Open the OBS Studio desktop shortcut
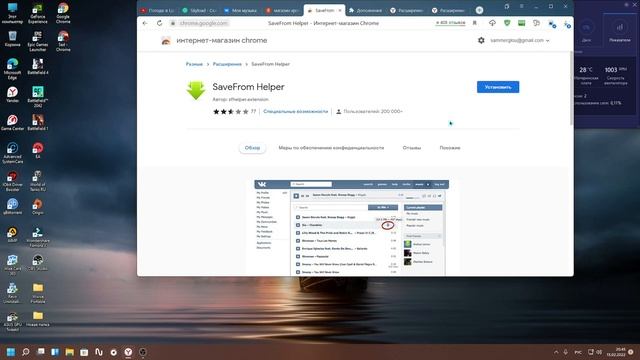Screen dimensions: 640x360 [38, 262]
